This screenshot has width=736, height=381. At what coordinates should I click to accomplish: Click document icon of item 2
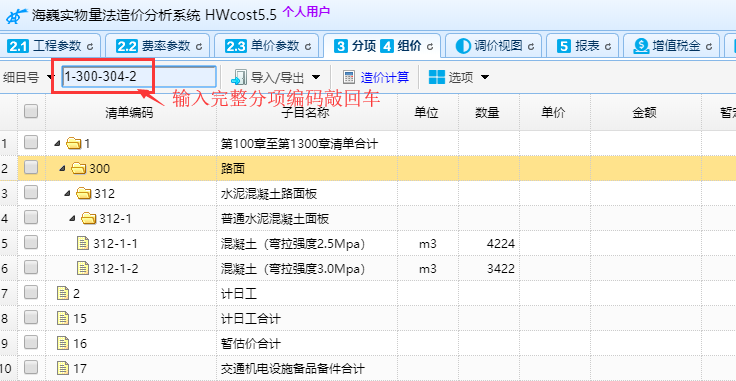[63, 293]
